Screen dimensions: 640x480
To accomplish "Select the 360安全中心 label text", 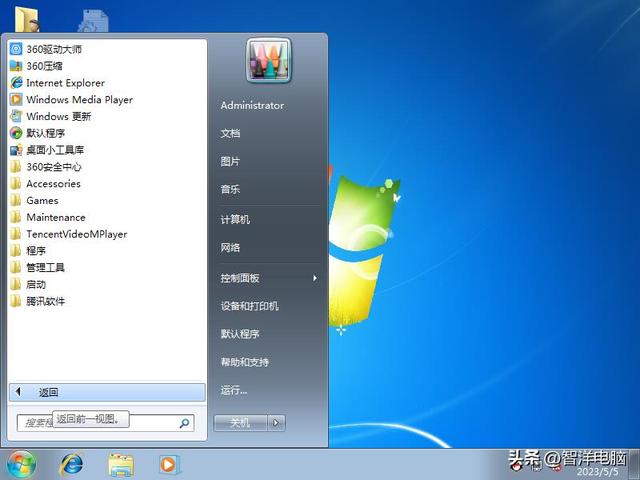I will [54, 167].
